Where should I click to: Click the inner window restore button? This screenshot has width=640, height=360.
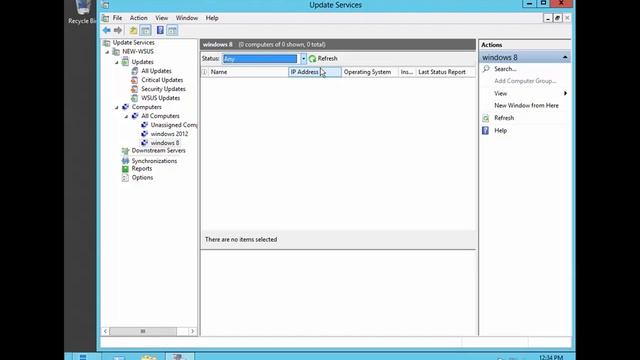[x=557, y=18]
